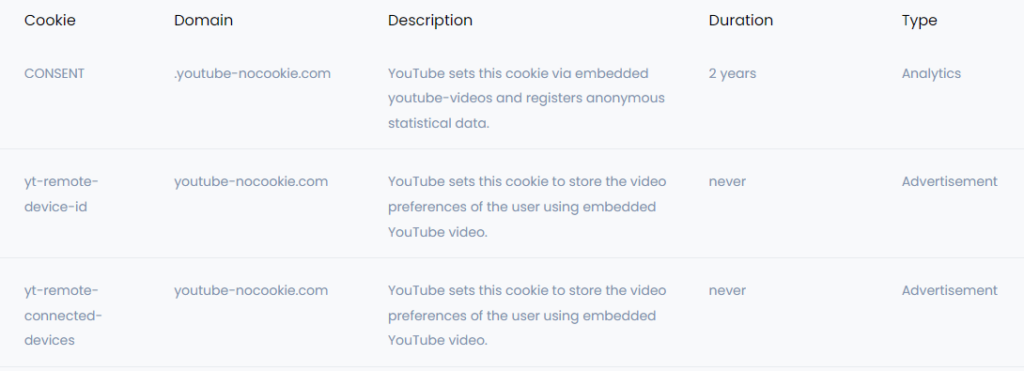Click the yt-remote-connected-devices description text
1024x371 pixels.
[527, 315]
